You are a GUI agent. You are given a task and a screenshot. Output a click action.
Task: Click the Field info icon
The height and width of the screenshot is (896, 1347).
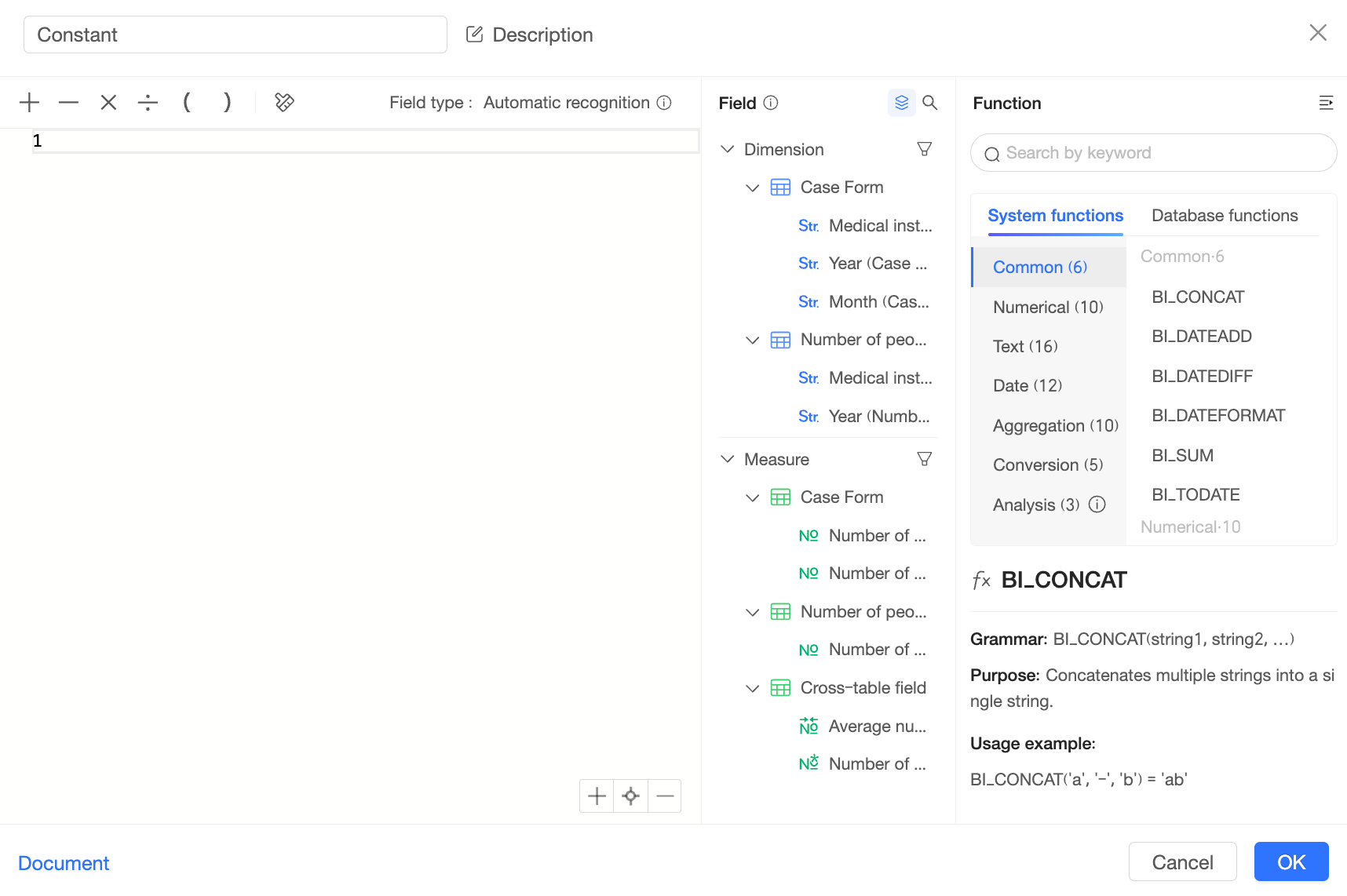click(771, 103)
